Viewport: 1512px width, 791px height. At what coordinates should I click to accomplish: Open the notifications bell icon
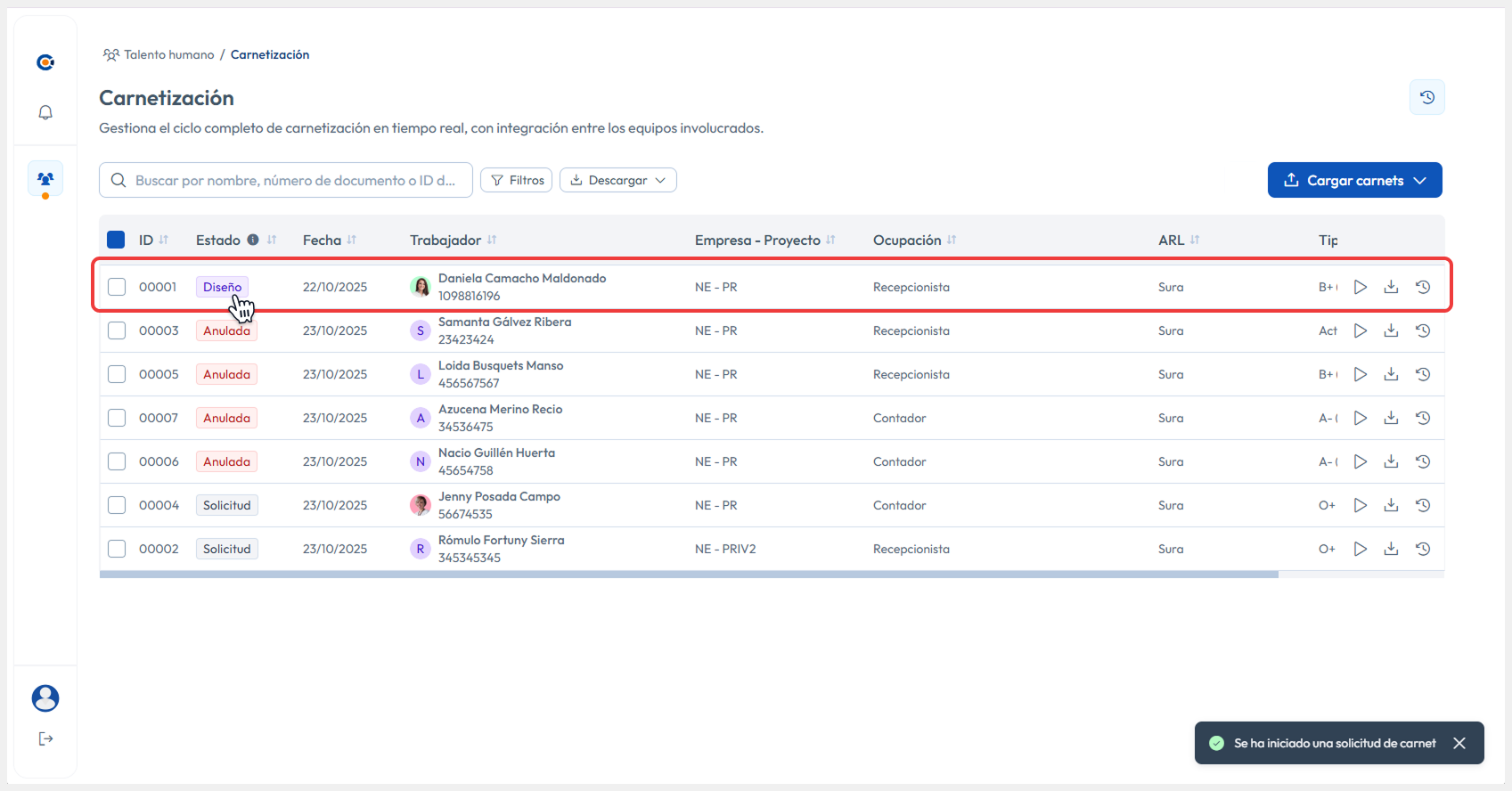45,112
